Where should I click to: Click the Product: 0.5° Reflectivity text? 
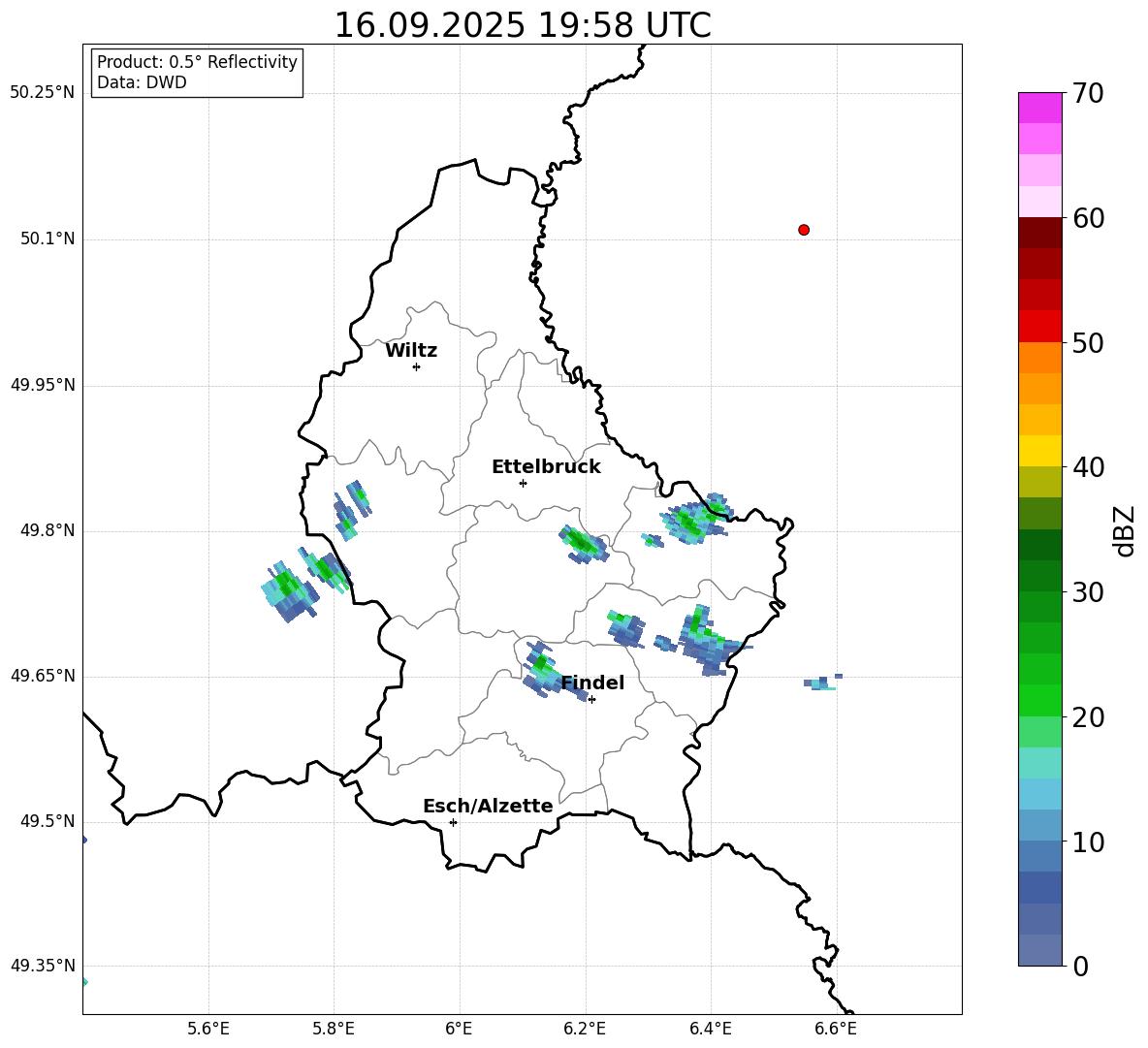coord(197,62)
